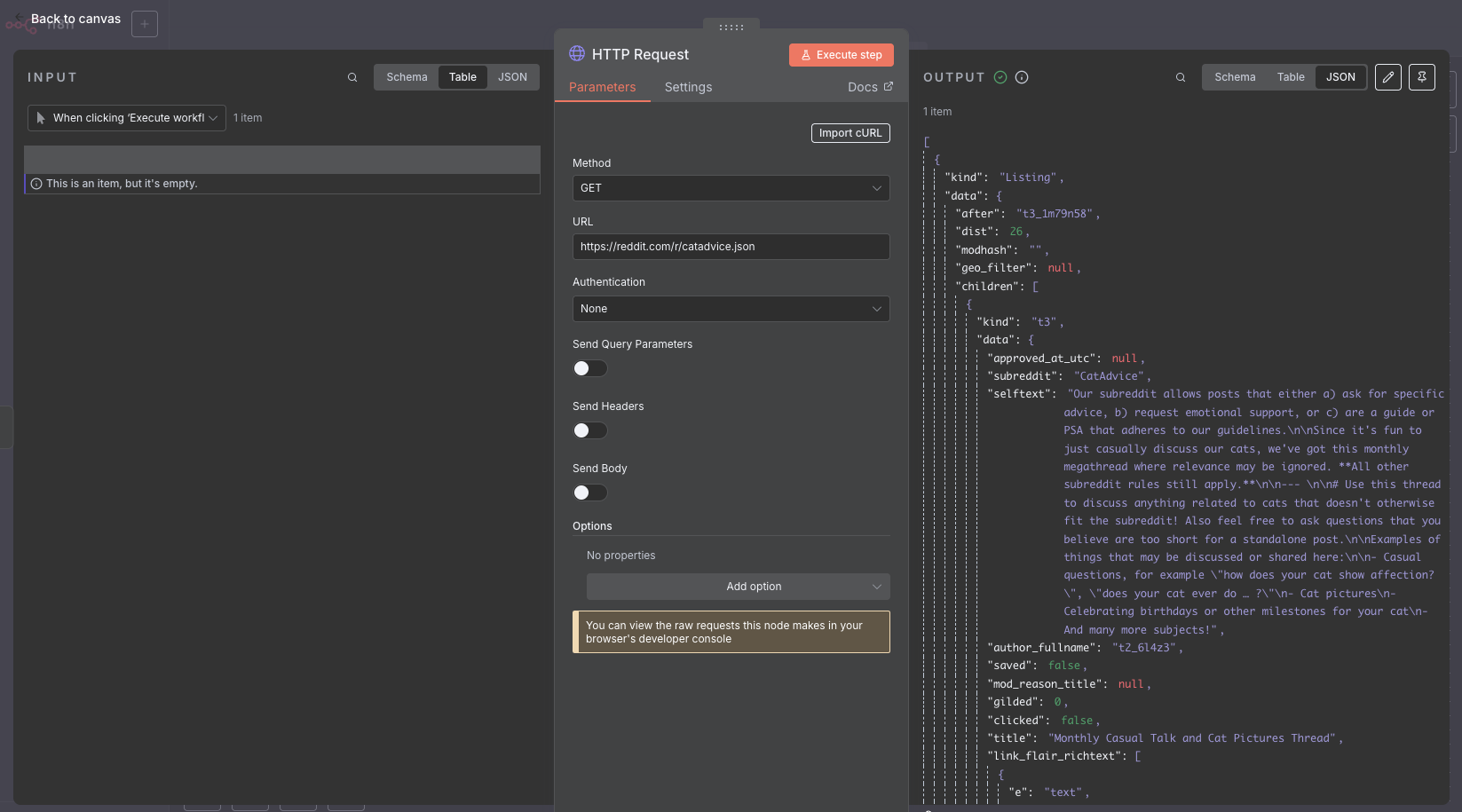Execute step on the HTTP Request node
Viewport: 1462px width, 812px height.
point(841,54)
